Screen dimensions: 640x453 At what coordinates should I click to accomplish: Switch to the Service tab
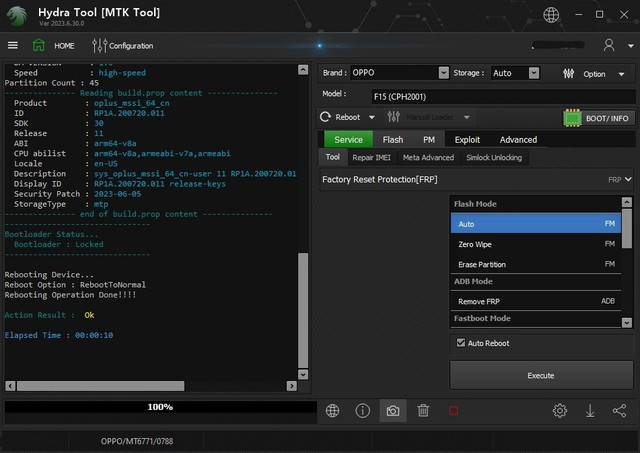pyautogui.click(x=348, y=140)
